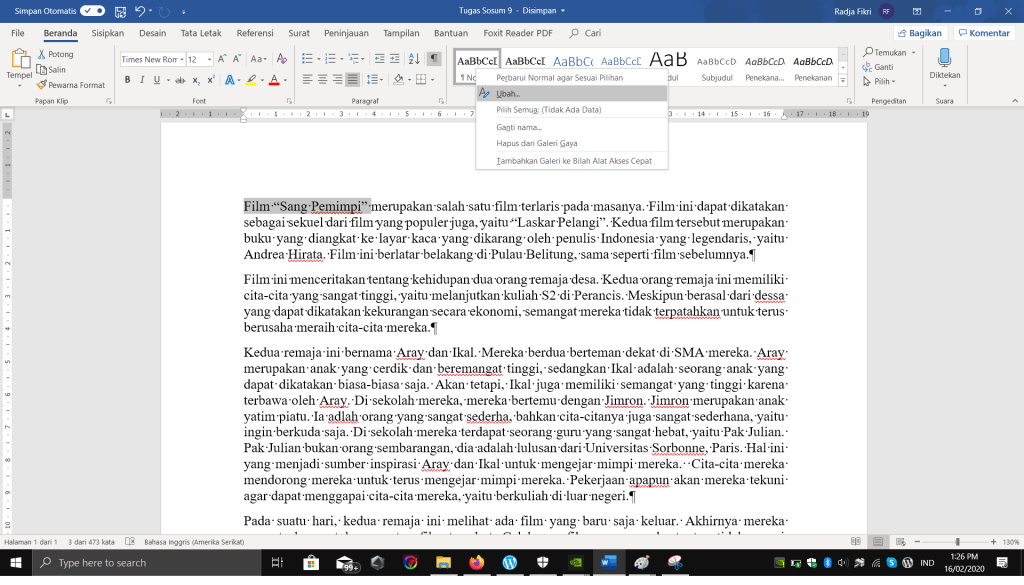1024x585 pixels.
Task: Click the Bold formatting icon
Action: (x=125, y=80)
